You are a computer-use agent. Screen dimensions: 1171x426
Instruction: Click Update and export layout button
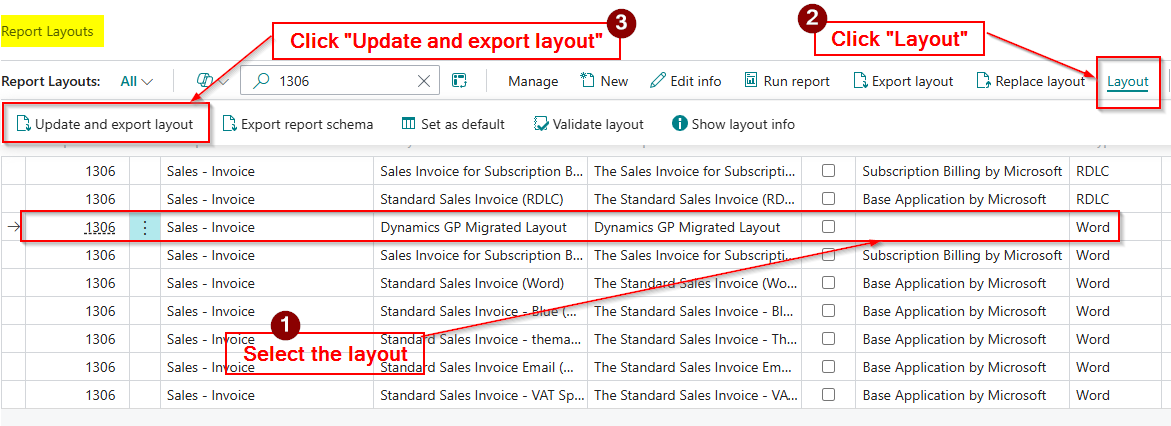(x=105, y=124)
